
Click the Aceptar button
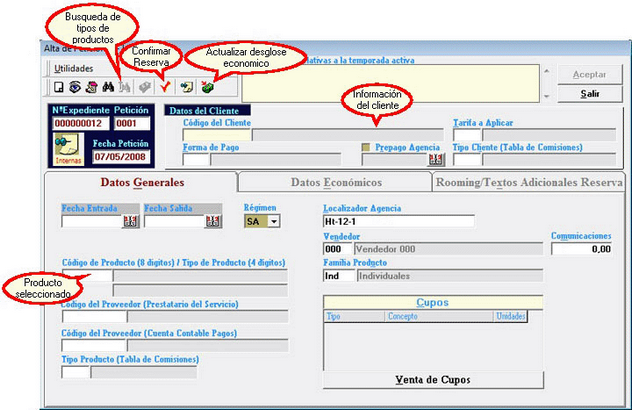pyautogui.click(x=589, y=75)
